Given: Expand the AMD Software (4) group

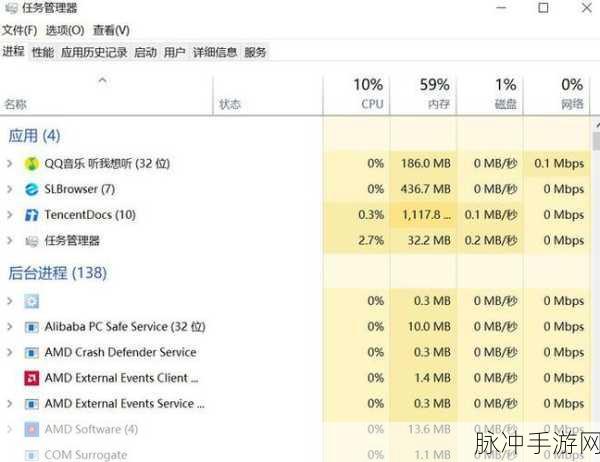Looking at the screenshot, I should tap(10, 429).
